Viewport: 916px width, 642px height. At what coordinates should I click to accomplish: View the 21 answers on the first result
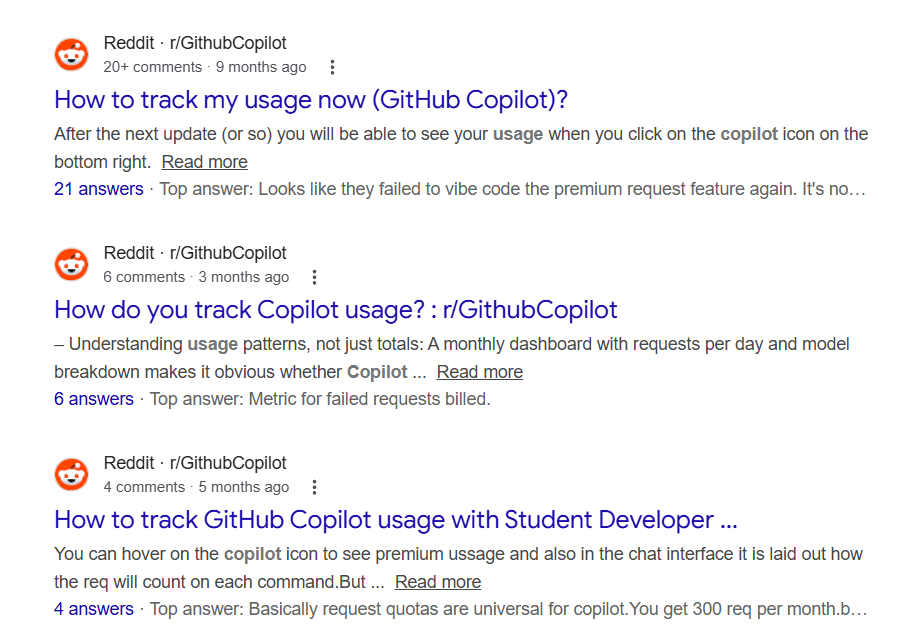[99, 188]
